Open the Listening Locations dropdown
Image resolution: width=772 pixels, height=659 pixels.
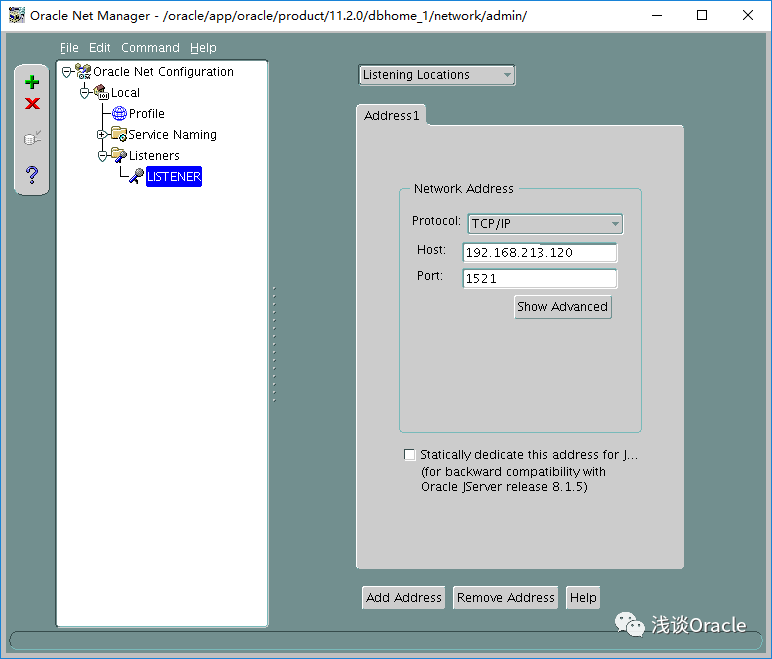[x=437, y=75]
